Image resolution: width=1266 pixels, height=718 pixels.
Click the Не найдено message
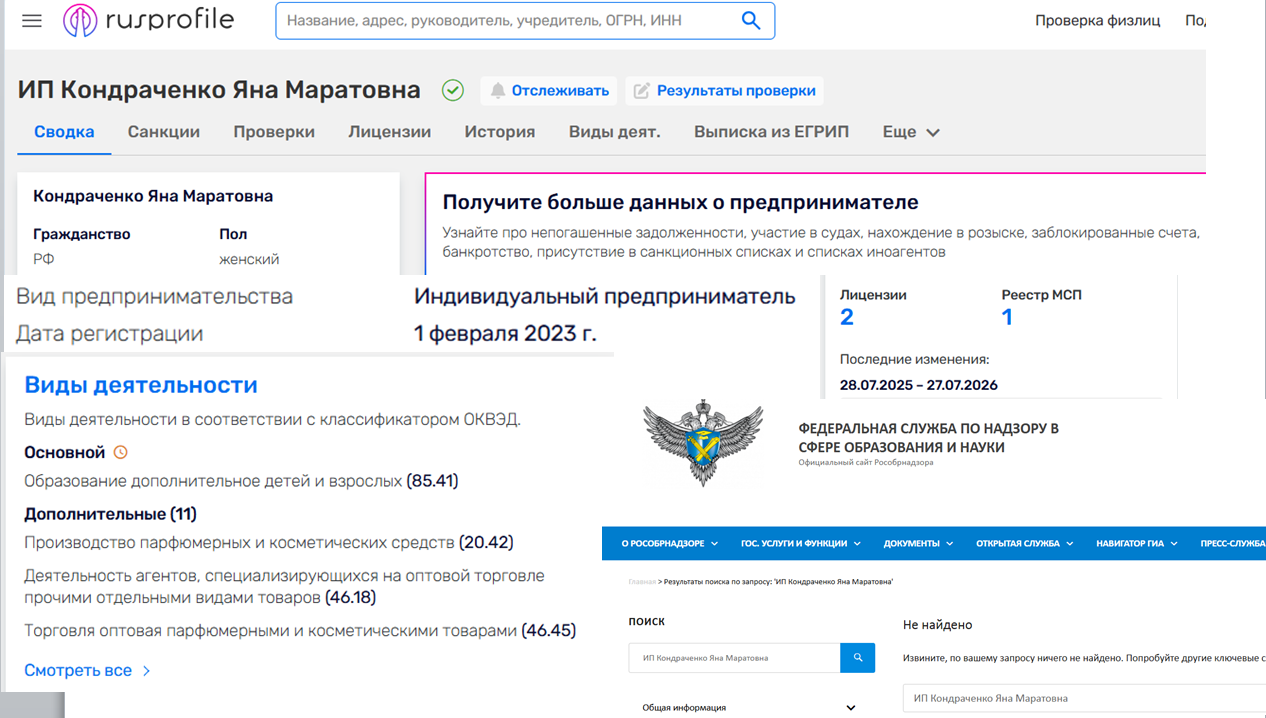[938, 625]
